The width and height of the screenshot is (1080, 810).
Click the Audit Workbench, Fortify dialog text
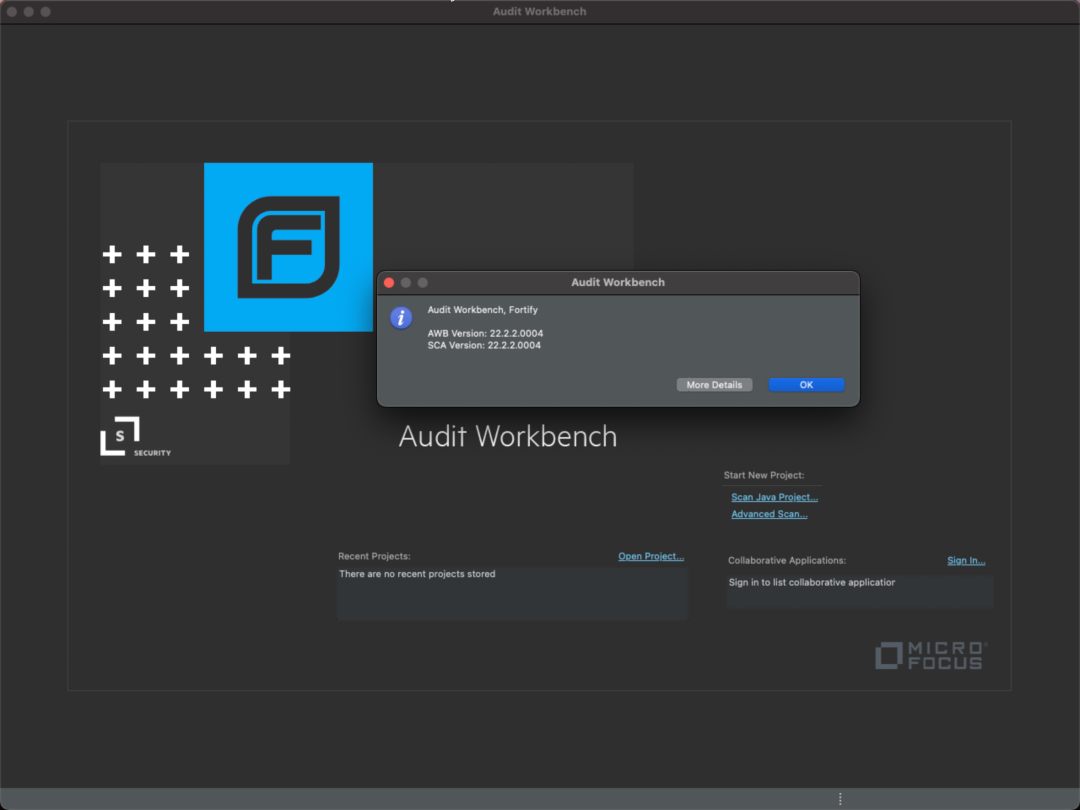(x=482, y=309)
